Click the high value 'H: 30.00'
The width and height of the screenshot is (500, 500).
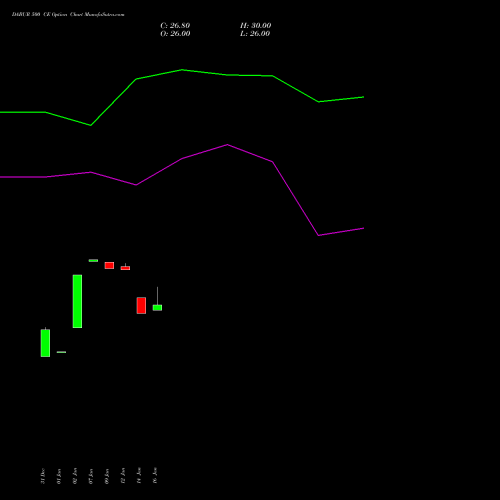click(255, 26)
